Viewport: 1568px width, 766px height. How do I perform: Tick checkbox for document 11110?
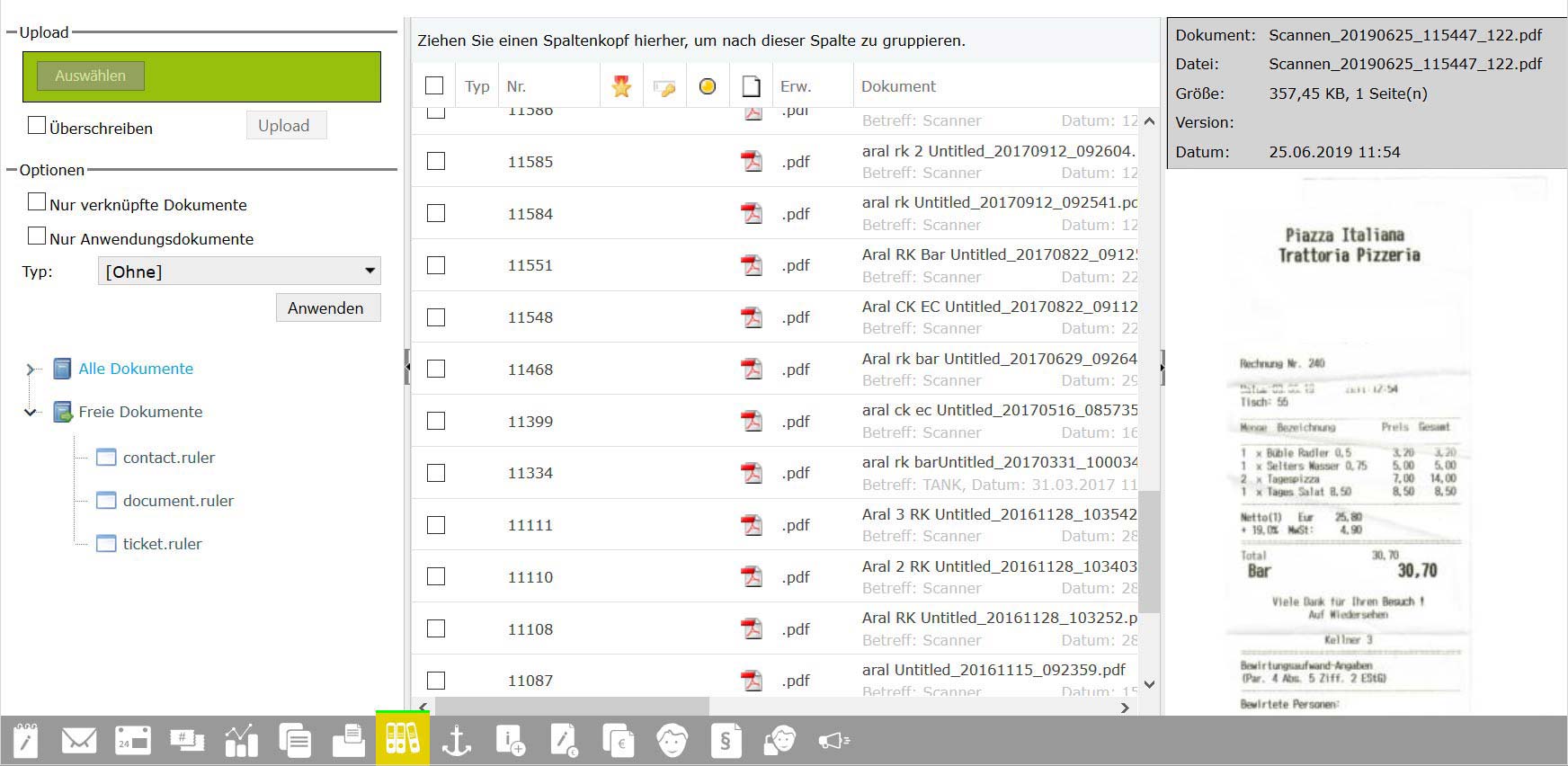(x=436, y=576)
